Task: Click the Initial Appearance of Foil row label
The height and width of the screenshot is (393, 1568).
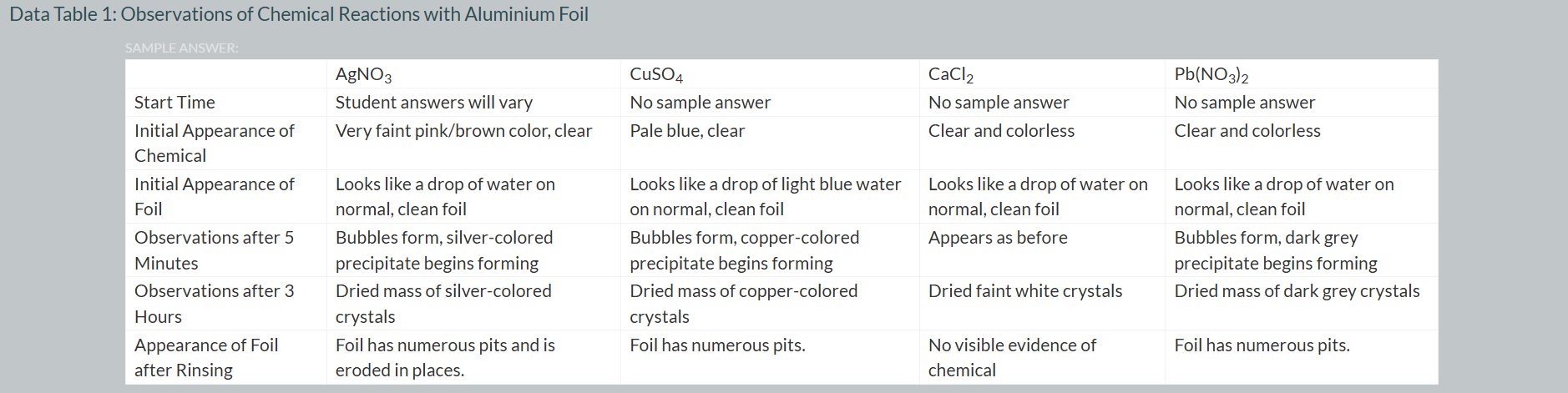Action: click(x=215, y=196)
